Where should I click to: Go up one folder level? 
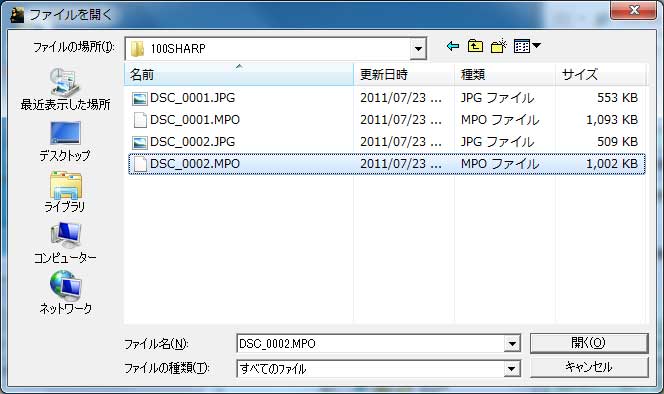[475, 46]
